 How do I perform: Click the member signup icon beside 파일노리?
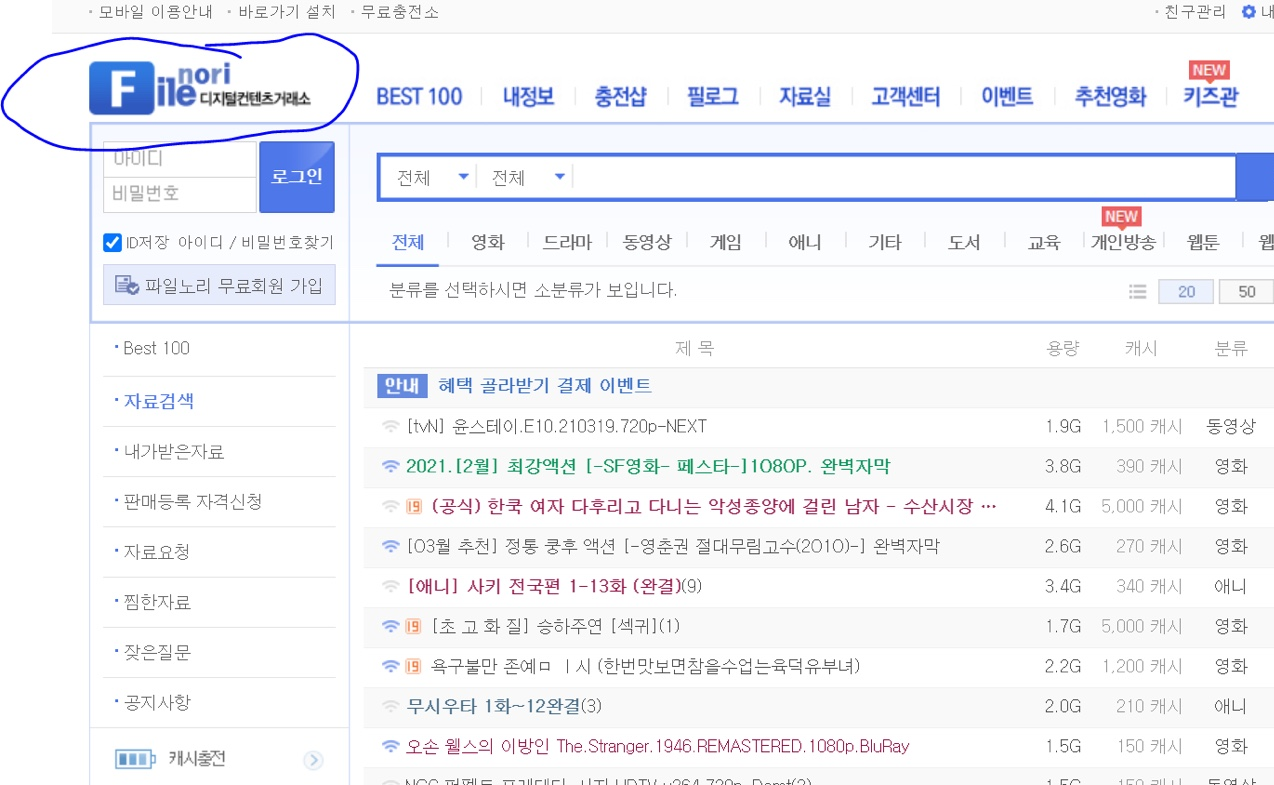(127, 286)
